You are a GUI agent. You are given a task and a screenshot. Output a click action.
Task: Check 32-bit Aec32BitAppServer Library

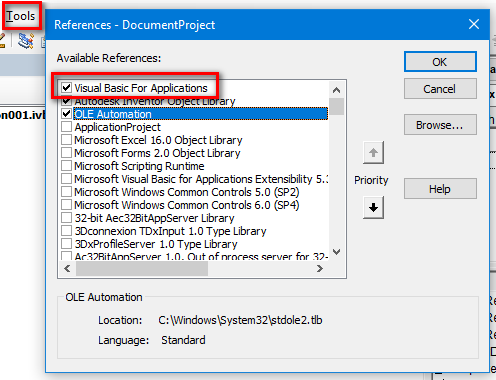(x=66, y=218)
